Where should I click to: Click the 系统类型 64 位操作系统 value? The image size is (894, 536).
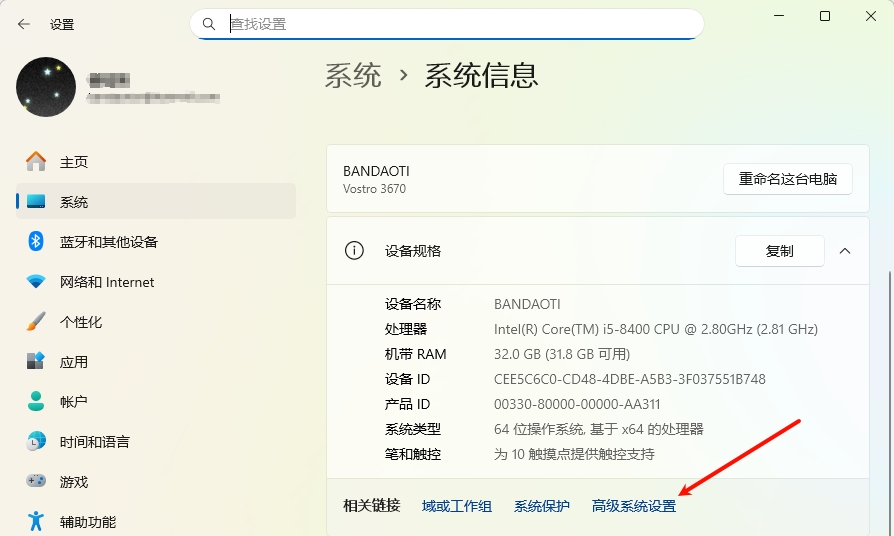599,429
